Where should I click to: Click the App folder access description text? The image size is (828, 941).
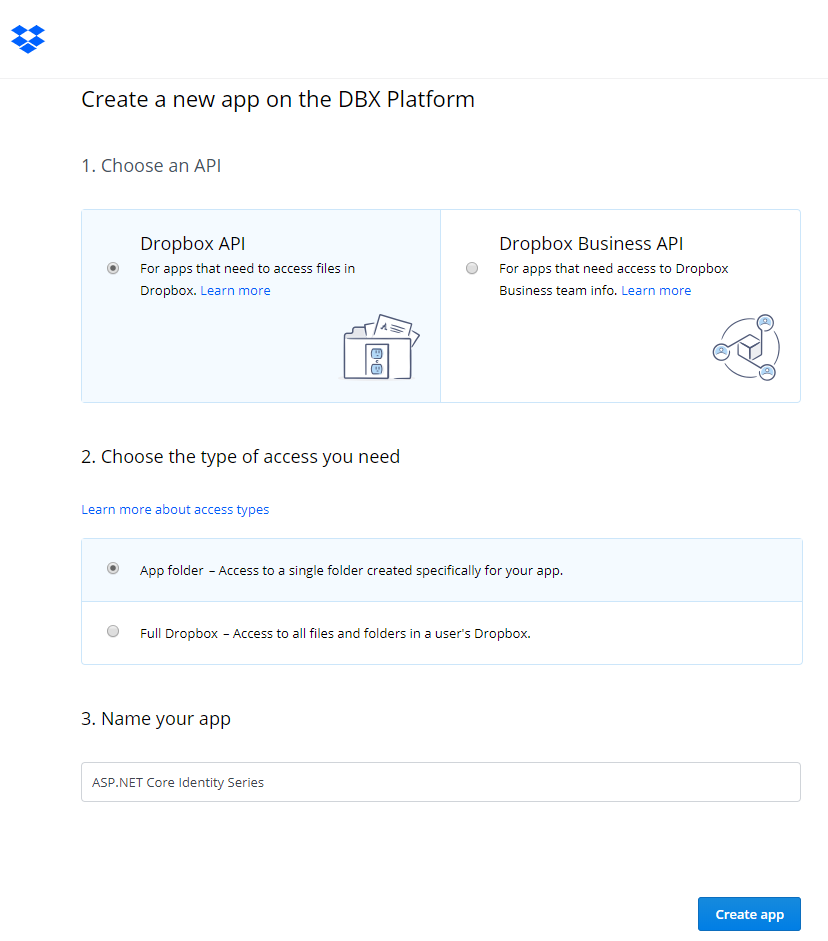click(x=351, y=571)
